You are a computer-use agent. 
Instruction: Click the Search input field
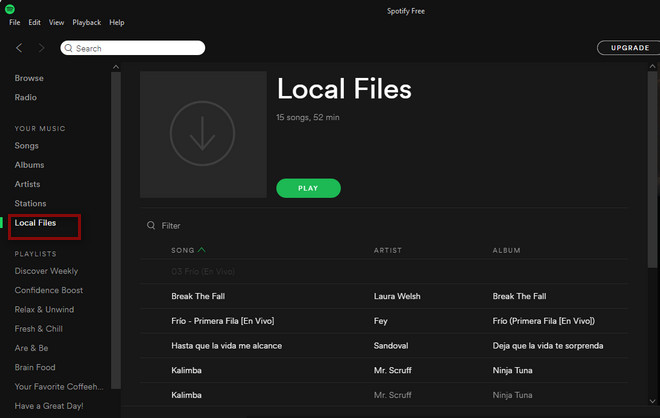pyautogui.click(x=133, y=48)
